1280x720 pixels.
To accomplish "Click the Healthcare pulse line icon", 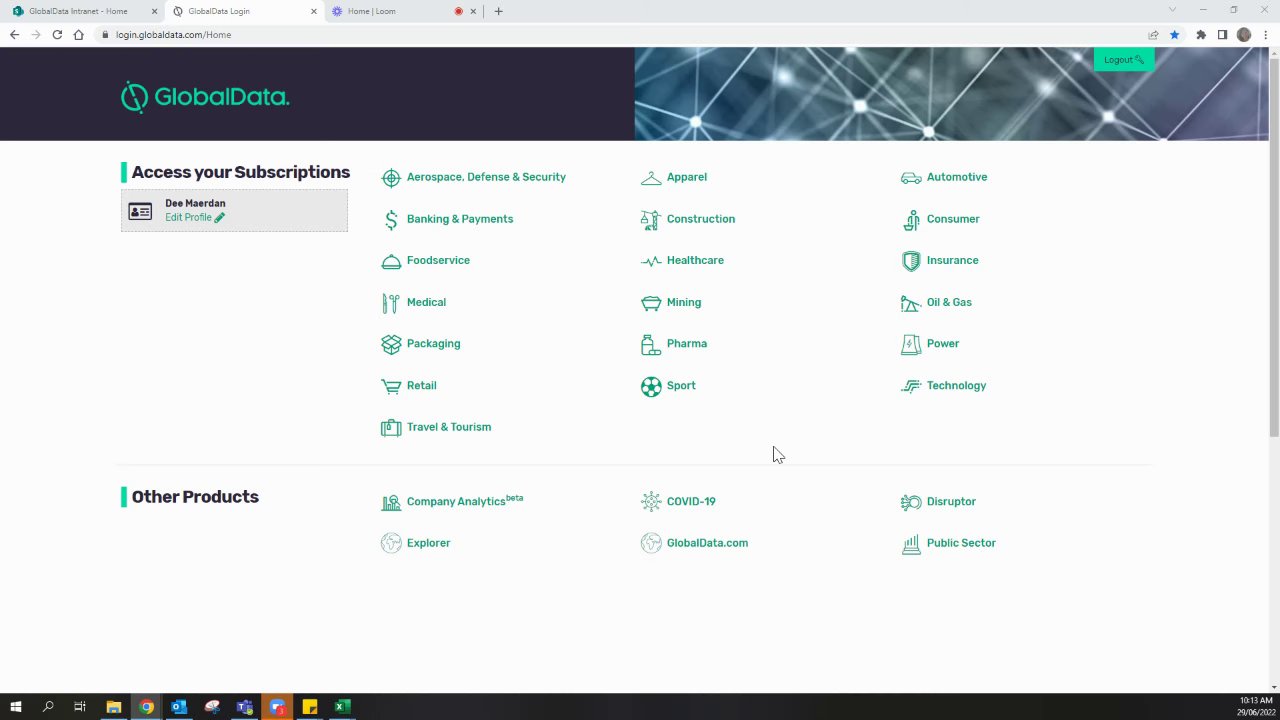I will tap(651, 261).
